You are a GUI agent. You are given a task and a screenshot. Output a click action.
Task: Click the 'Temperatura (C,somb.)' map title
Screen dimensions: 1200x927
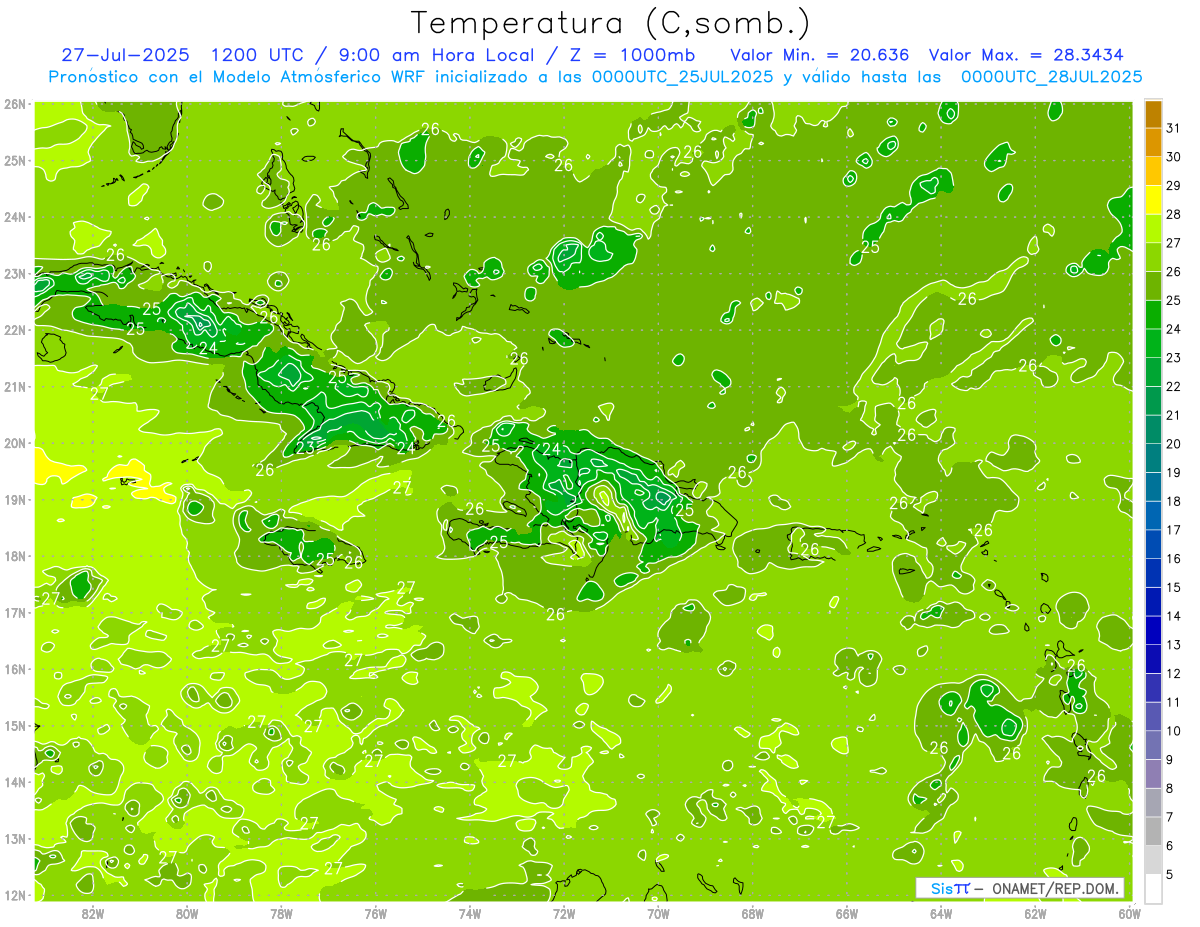tap(610, 23)
